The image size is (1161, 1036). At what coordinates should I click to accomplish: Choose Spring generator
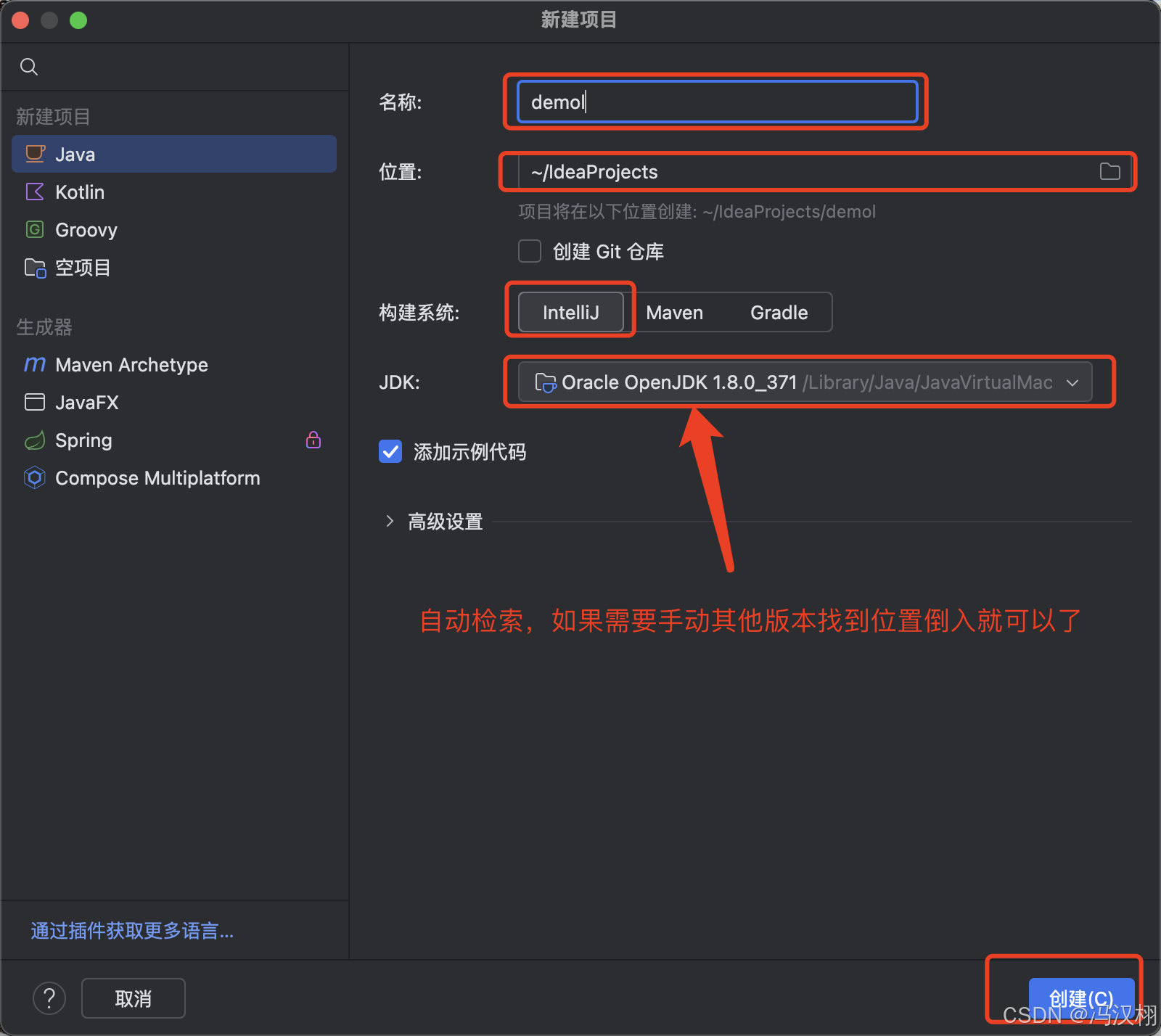[x=174, y=440]
